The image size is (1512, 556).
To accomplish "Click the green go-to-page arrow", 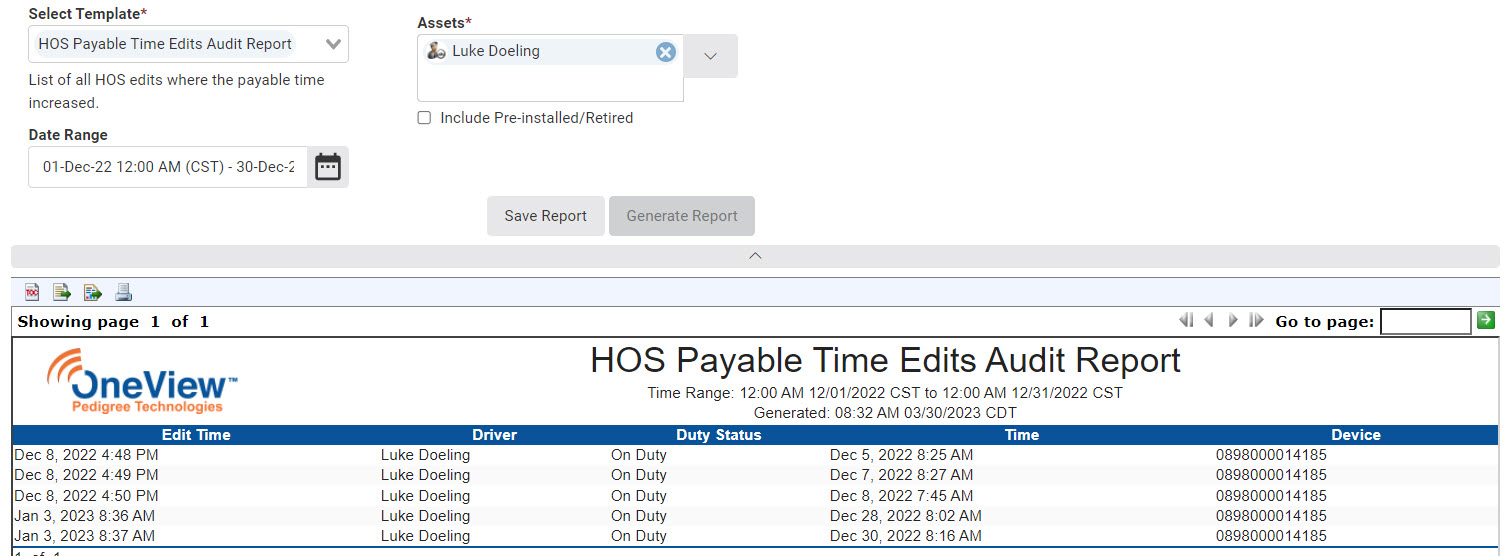I will coord(1486,320).
